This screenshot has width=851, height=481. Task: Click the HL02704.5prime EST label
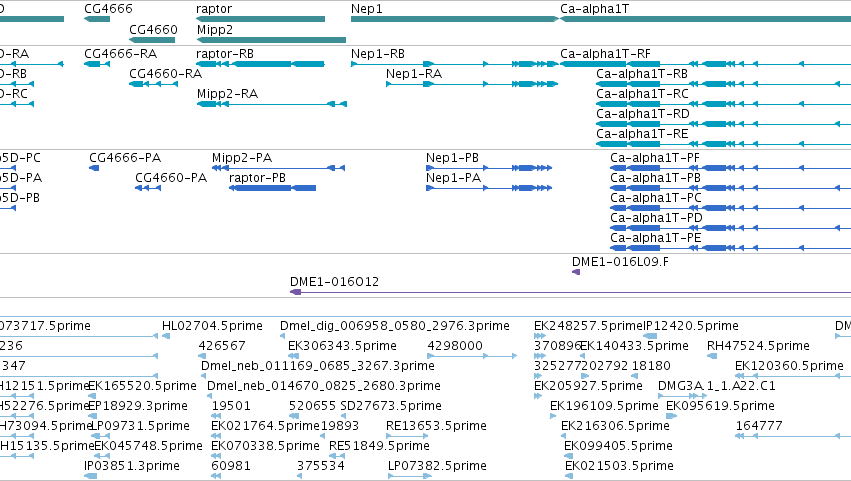[212, 326]
